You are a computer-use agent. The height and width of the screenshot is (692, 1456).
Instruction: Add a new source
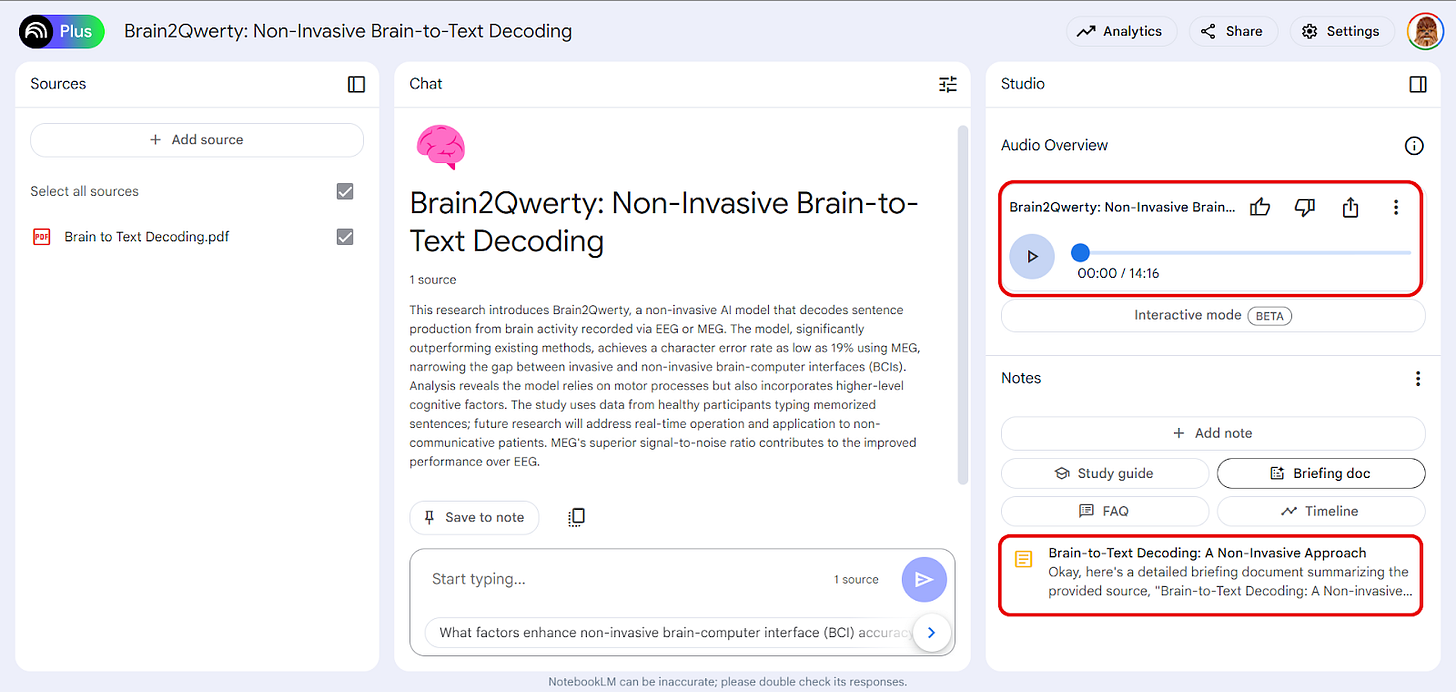(x=197, y=140)
